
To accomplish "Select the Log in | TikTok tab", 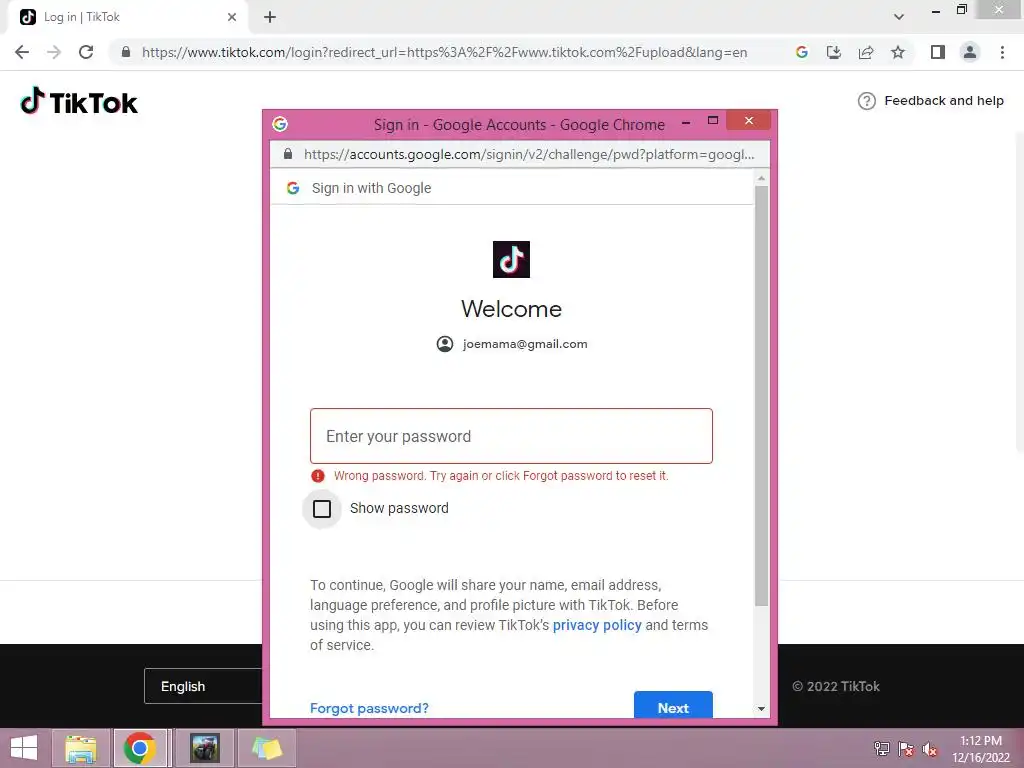I will [128, 17].
